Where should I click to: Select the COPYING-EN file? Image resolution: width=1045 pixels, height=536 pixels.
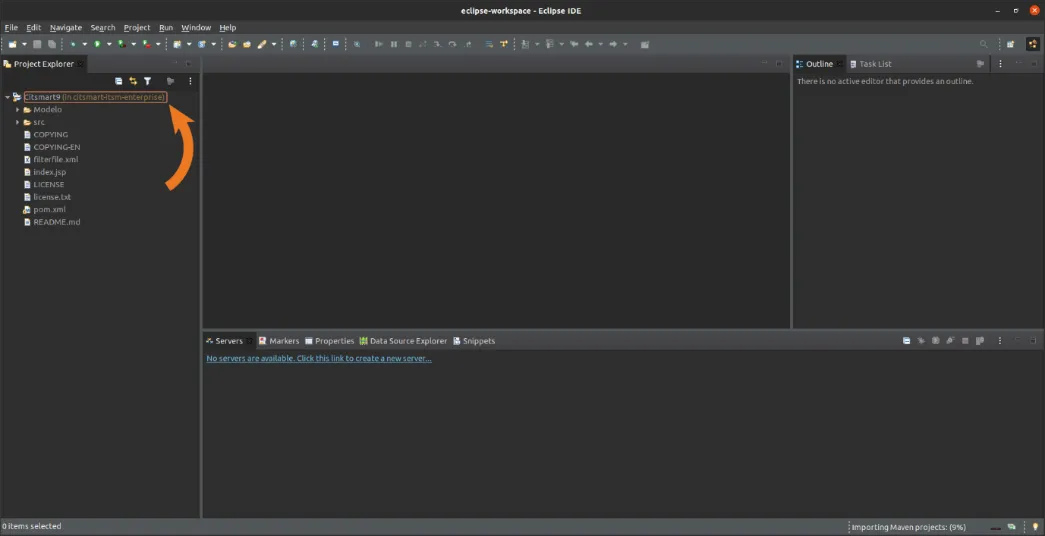click(x=57, y=147)
